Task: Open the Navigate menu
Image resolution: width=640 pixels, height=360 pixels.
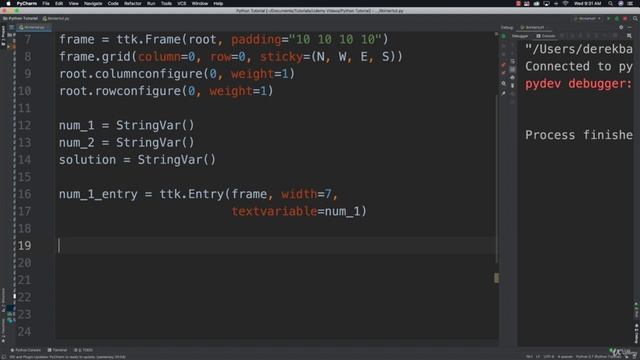Action: click(93, 3)
